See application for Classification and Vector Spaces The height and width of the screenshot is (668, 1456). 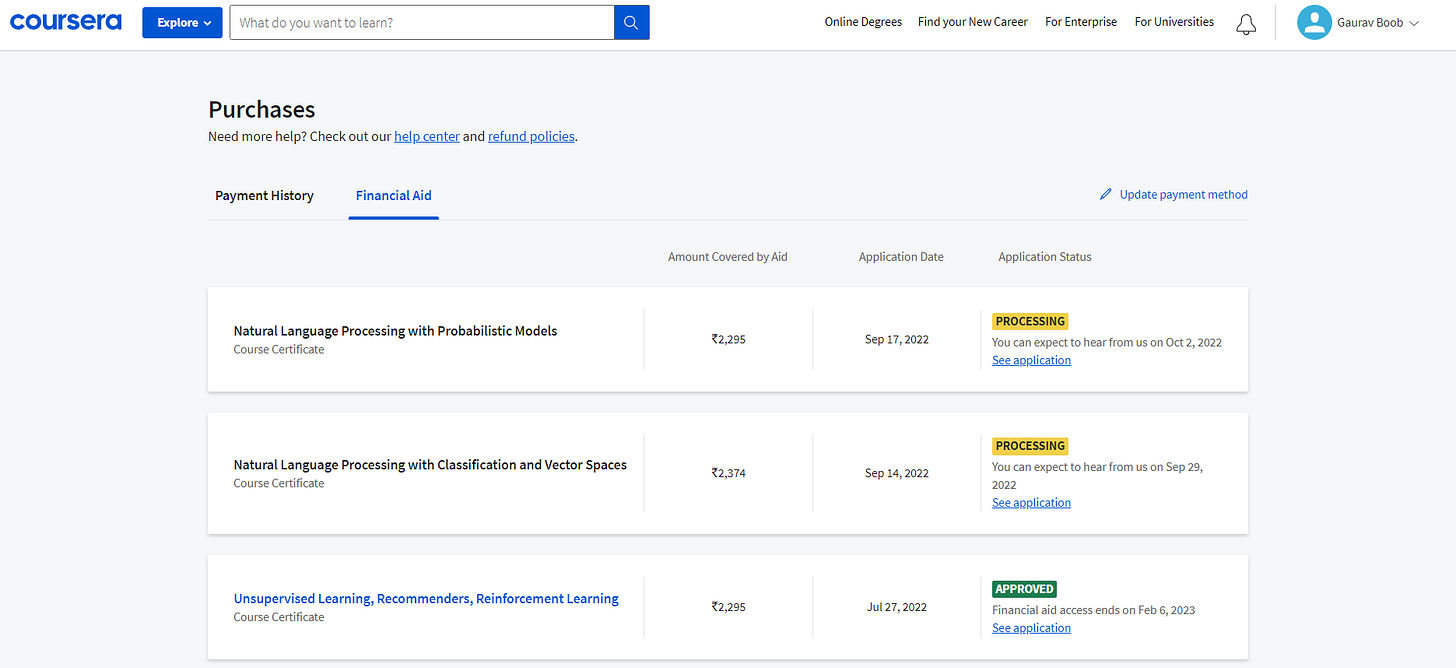point(1031,503)
